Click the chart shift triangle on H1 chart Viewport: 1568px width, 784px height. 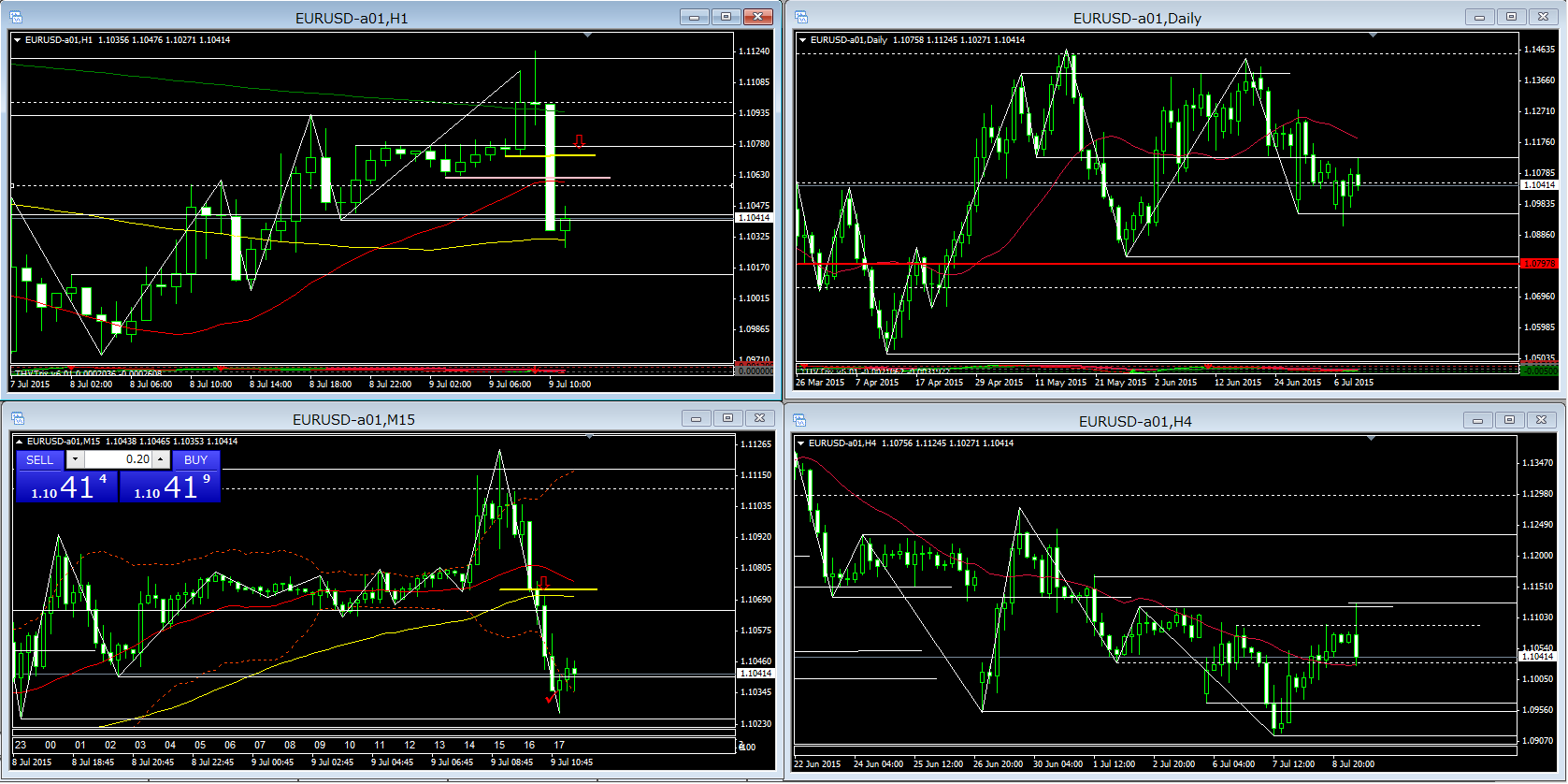(x=587, y=36)
